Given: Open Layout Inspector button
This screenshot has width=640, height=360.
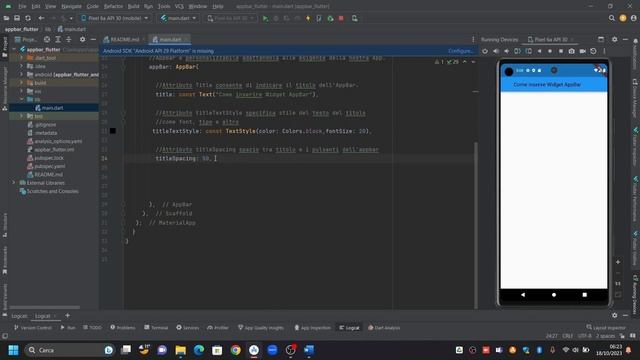Looking at the screenshot, I should pyautogui.click(x=606, y=327).
